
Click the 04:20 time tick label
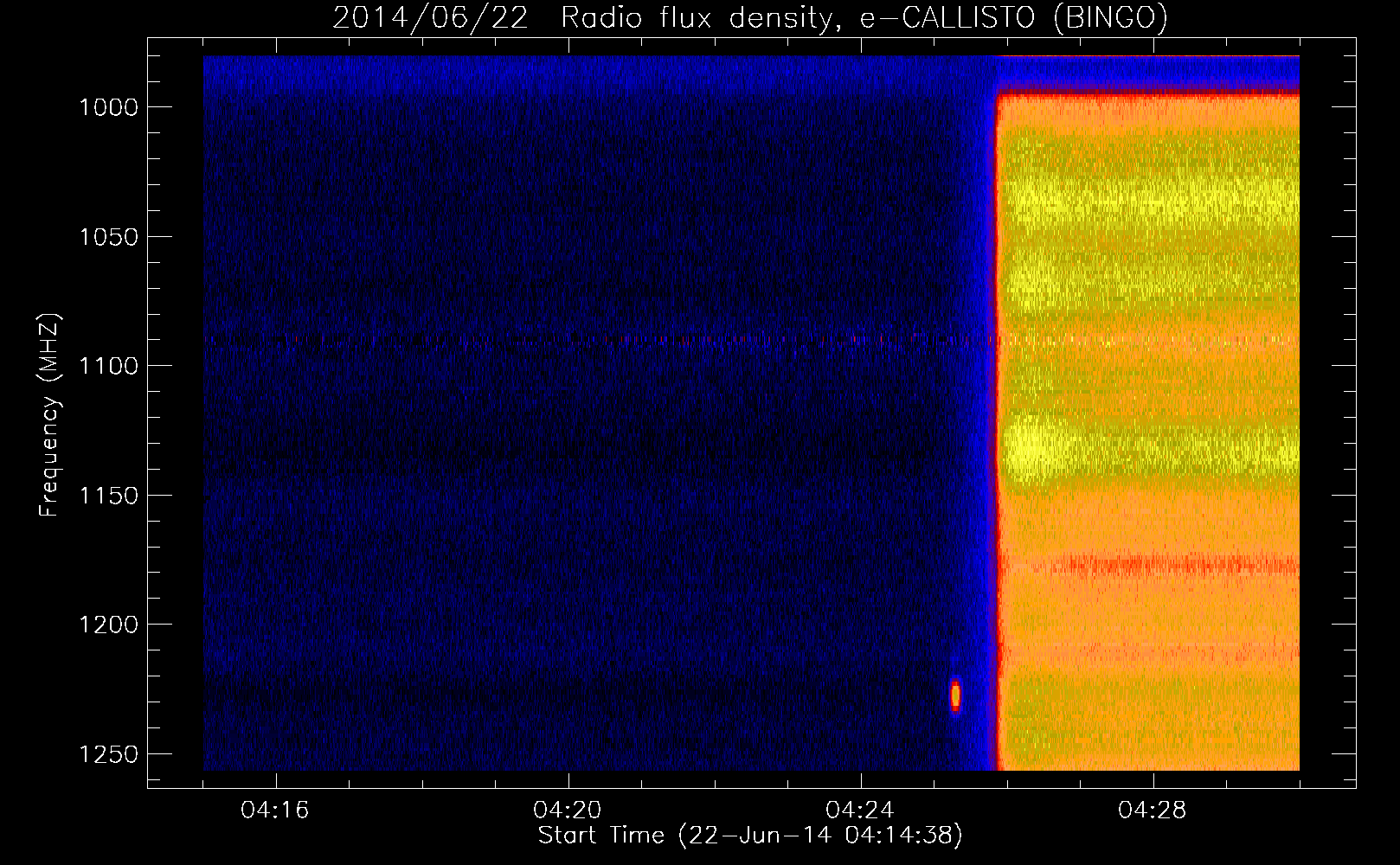568,811
